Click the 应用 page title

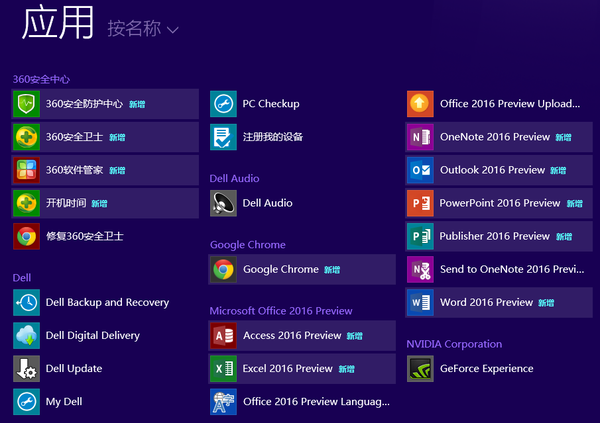[57, 23]
